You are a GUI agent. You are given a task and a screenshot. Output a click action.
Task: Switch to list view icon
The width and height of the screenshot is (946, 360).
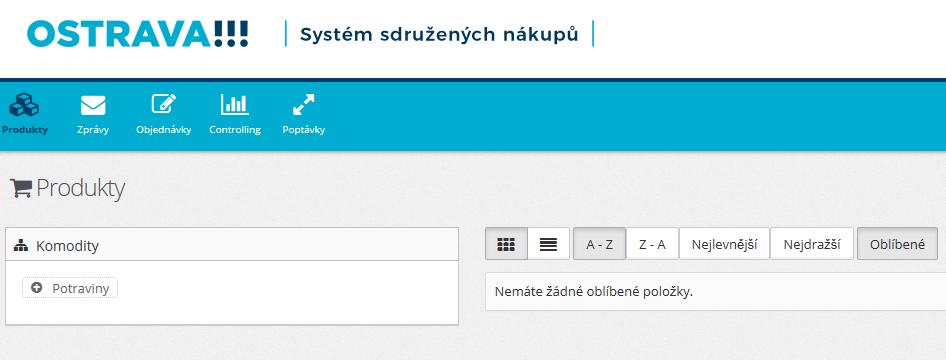(548, 244)
